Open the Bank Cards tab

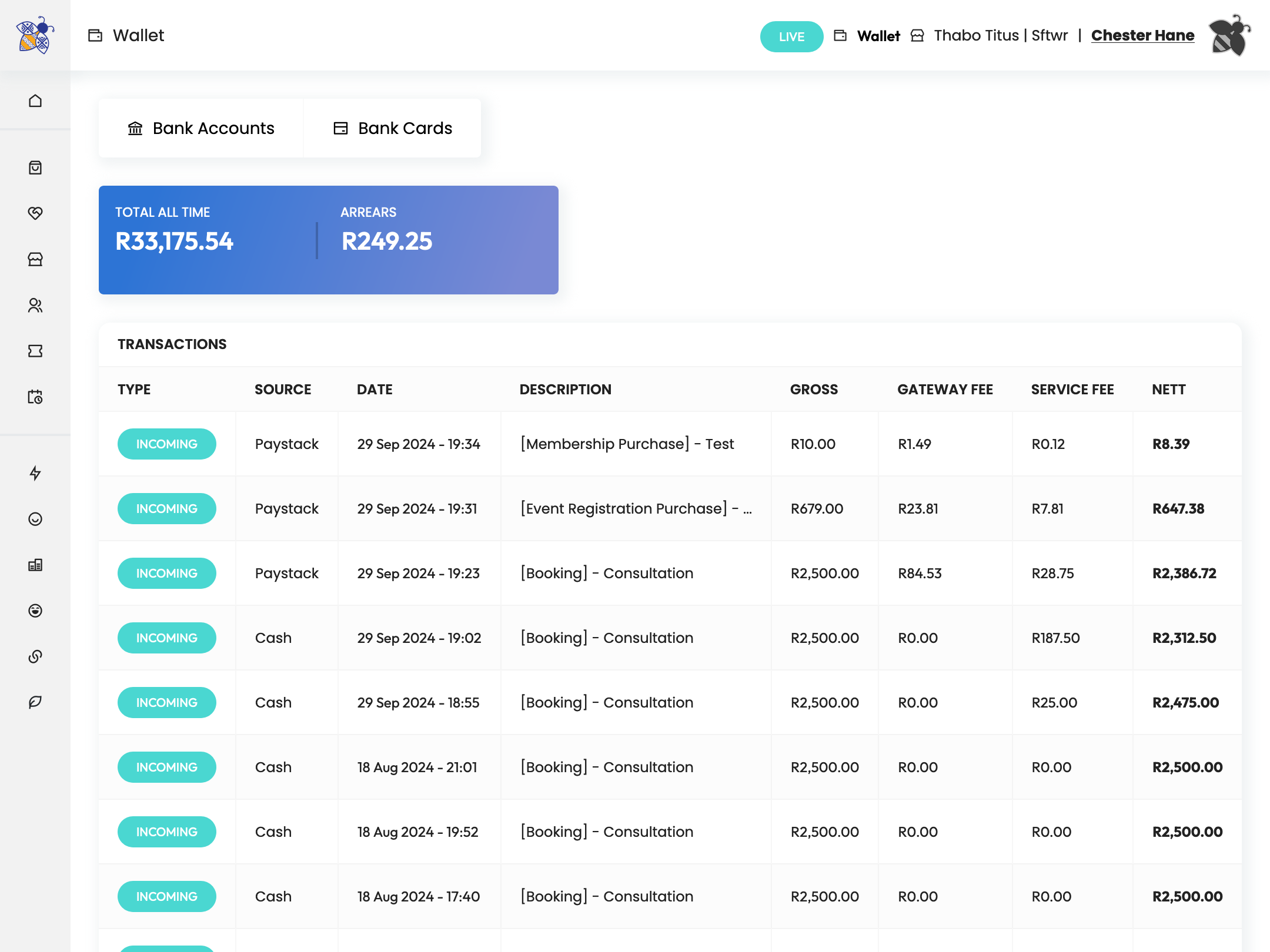pyautogui.click(x=393, y=128)
